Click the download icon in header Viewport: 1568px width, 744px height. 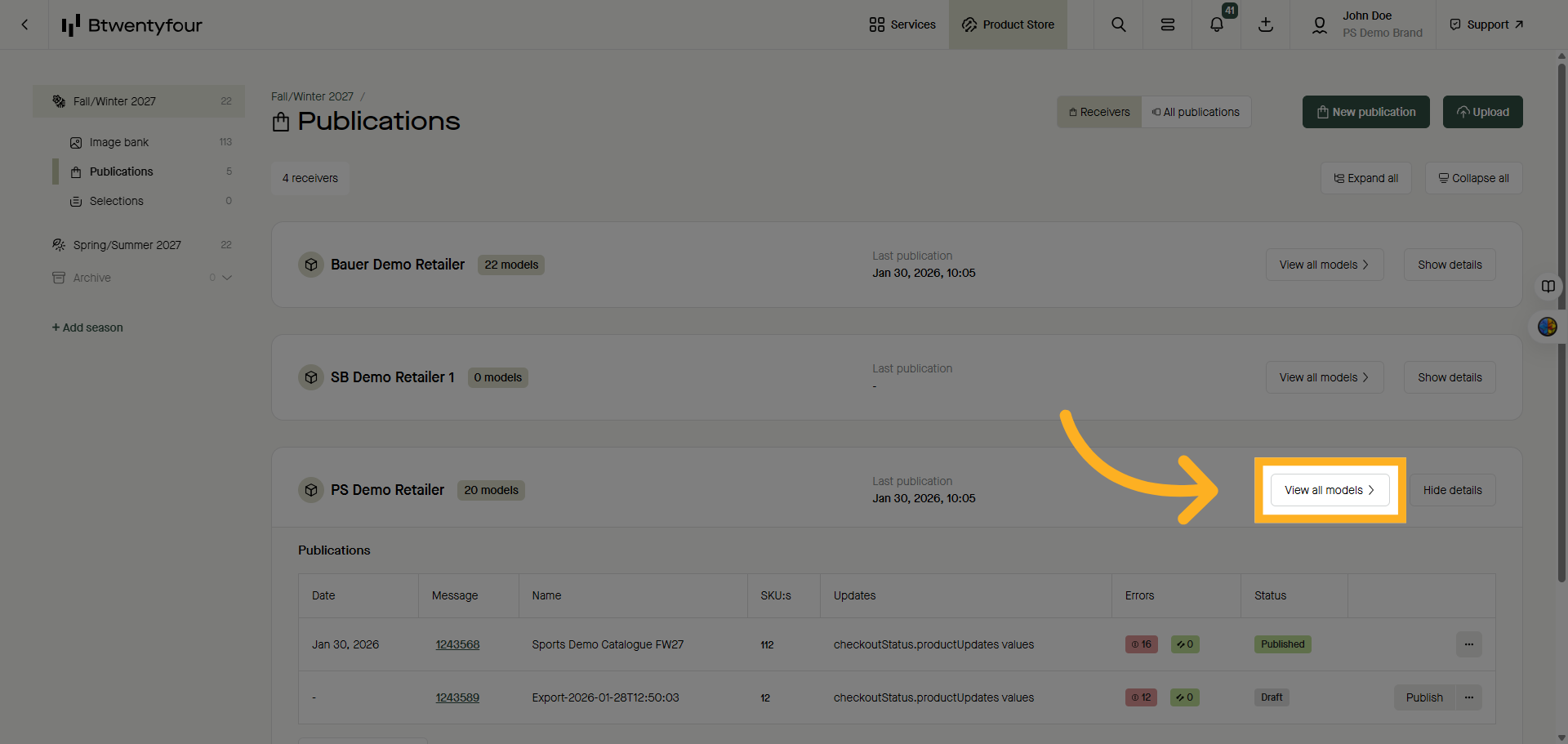click(1265, 25)
